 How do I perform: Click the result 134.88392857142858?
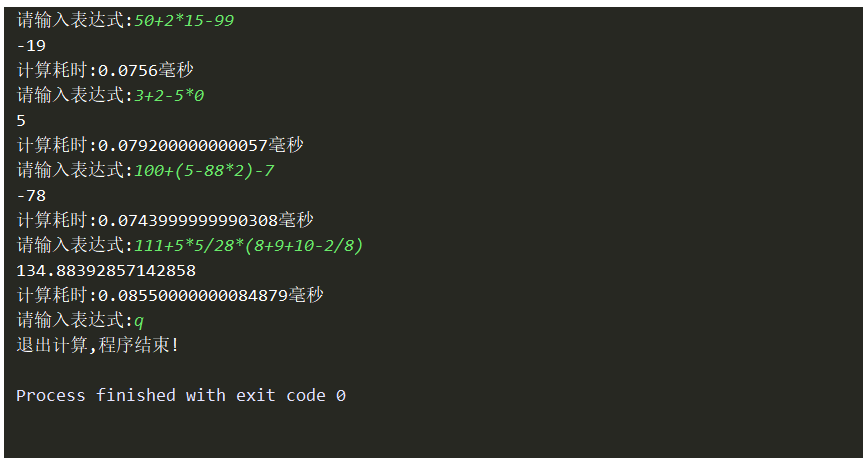tap(106, 271)
